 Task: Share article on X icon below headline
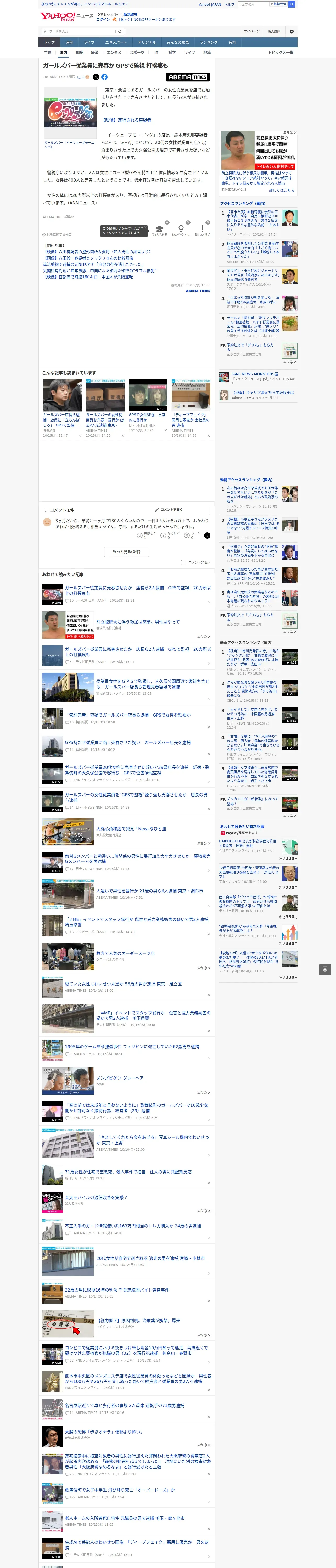pyautogui.click(x=96, y=77)
